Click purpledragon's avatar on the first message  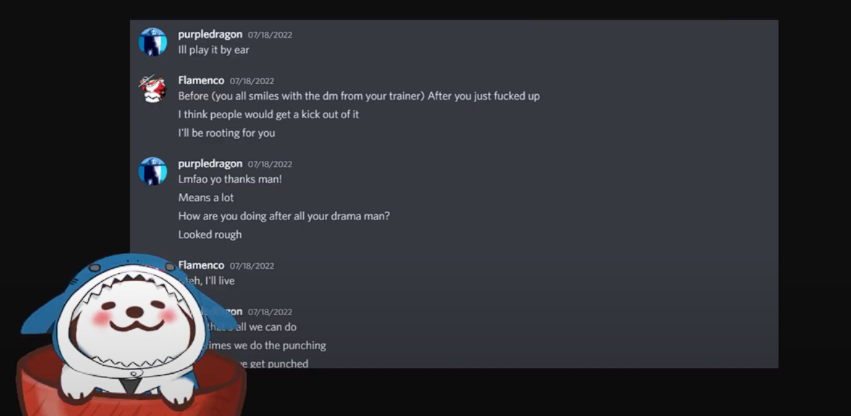(153, 42)
